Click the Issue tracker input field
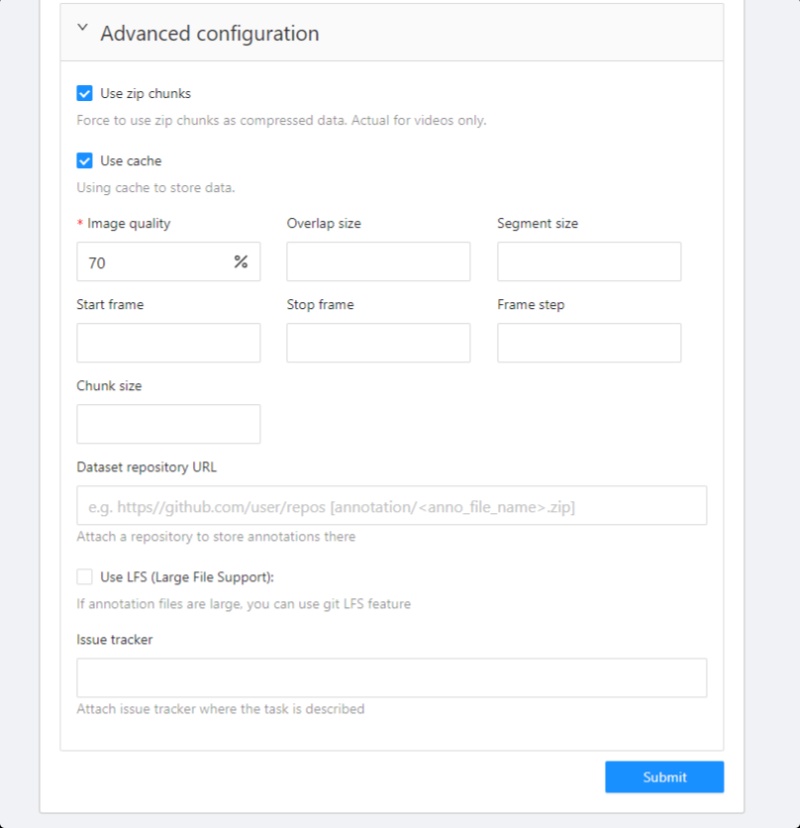 [391, 678]
